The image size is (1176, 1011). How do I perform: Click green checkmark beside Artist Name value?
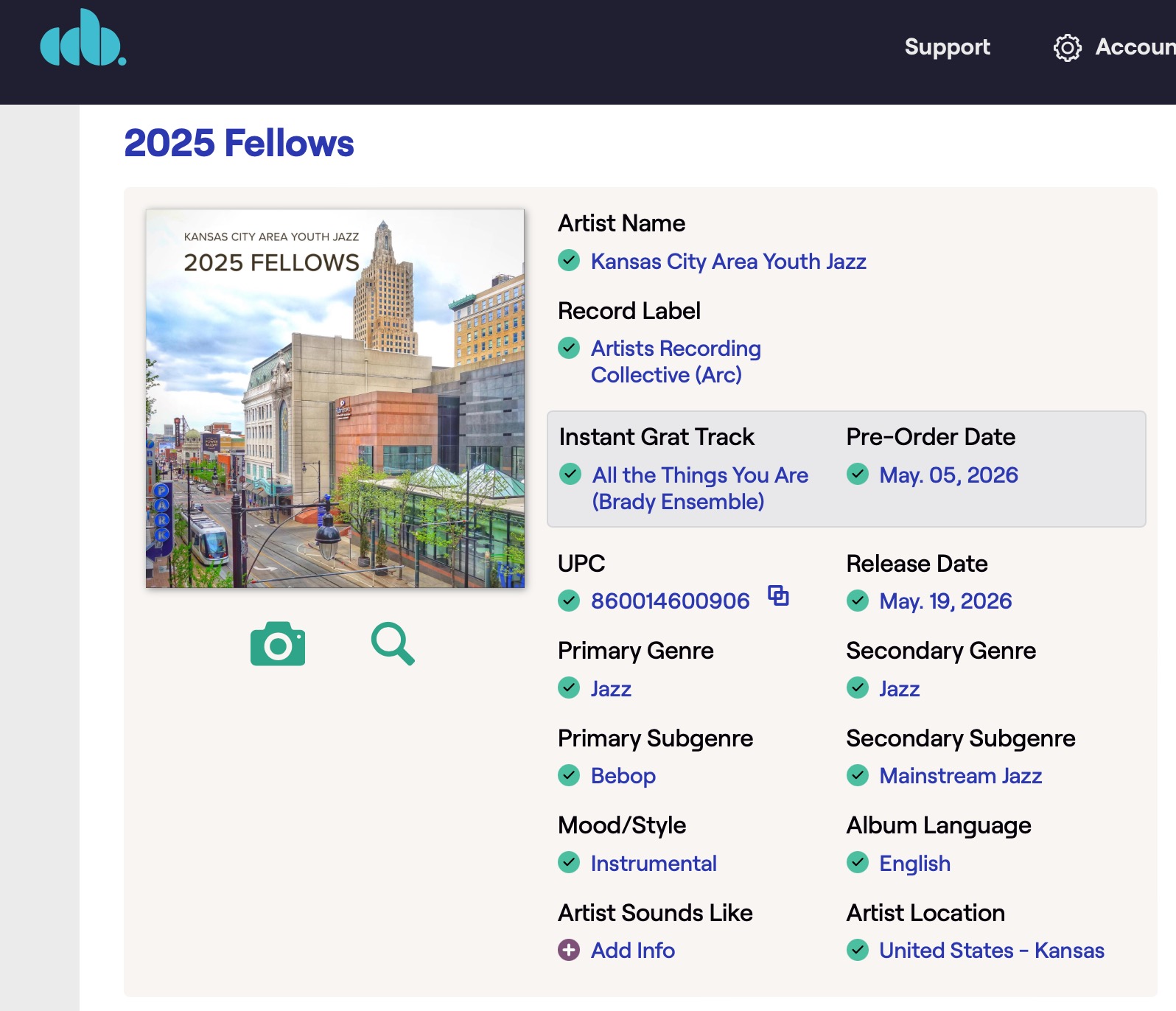point(569,260)
